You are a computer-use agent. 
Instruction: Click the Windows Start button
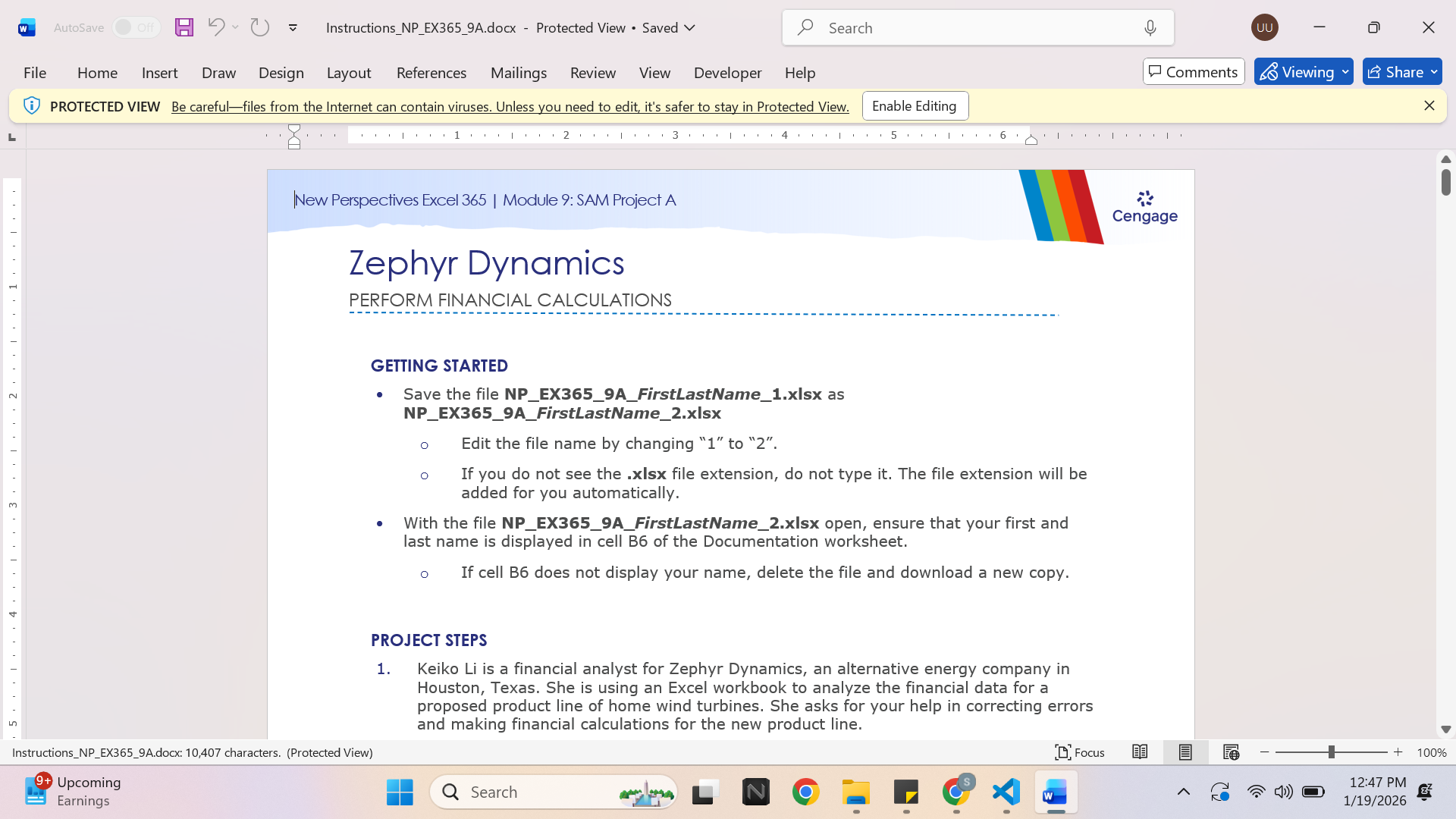(400, 792)
